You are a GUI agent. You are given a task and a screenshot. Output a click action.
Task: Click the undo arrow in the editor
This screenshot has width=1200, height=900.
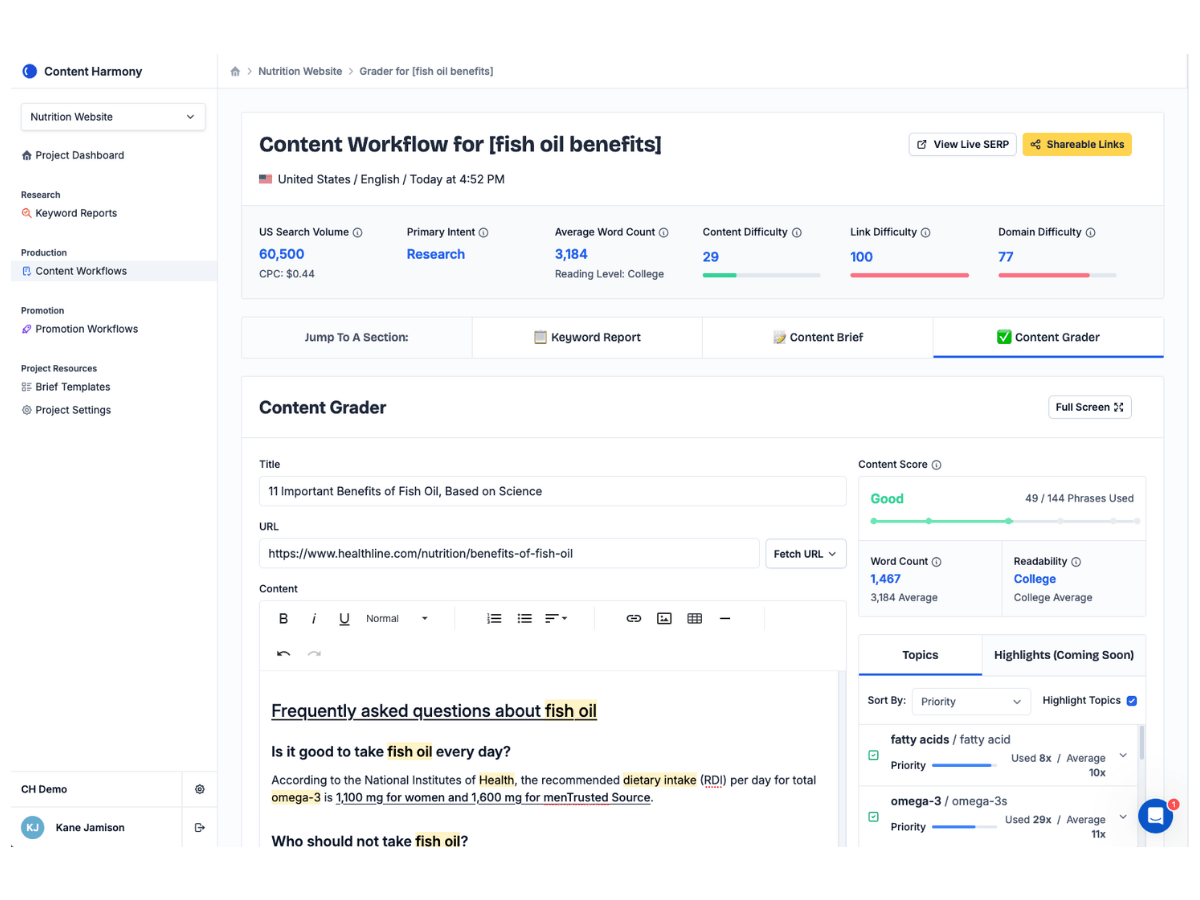pyautogui.click(x=283, y=652)
